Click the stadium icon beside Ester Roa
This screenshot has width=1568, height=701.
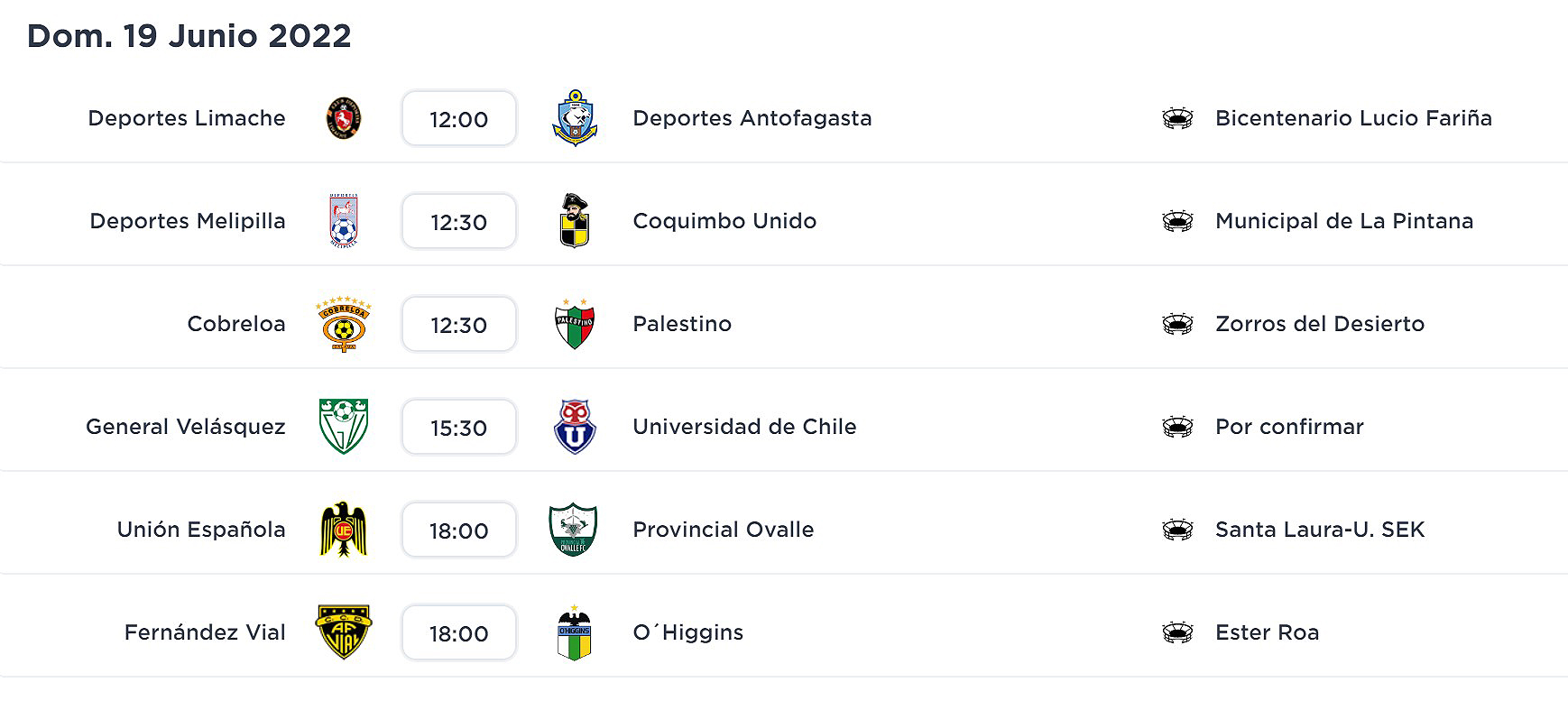click(x=1177, y=632)
